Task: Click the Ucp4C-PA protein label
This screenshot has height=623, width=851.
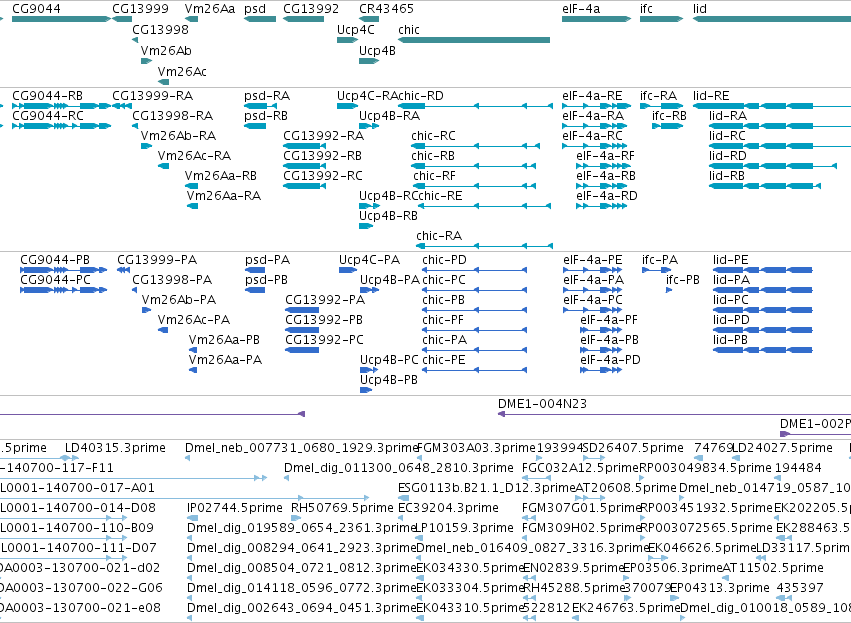Action: coord(370,260)
